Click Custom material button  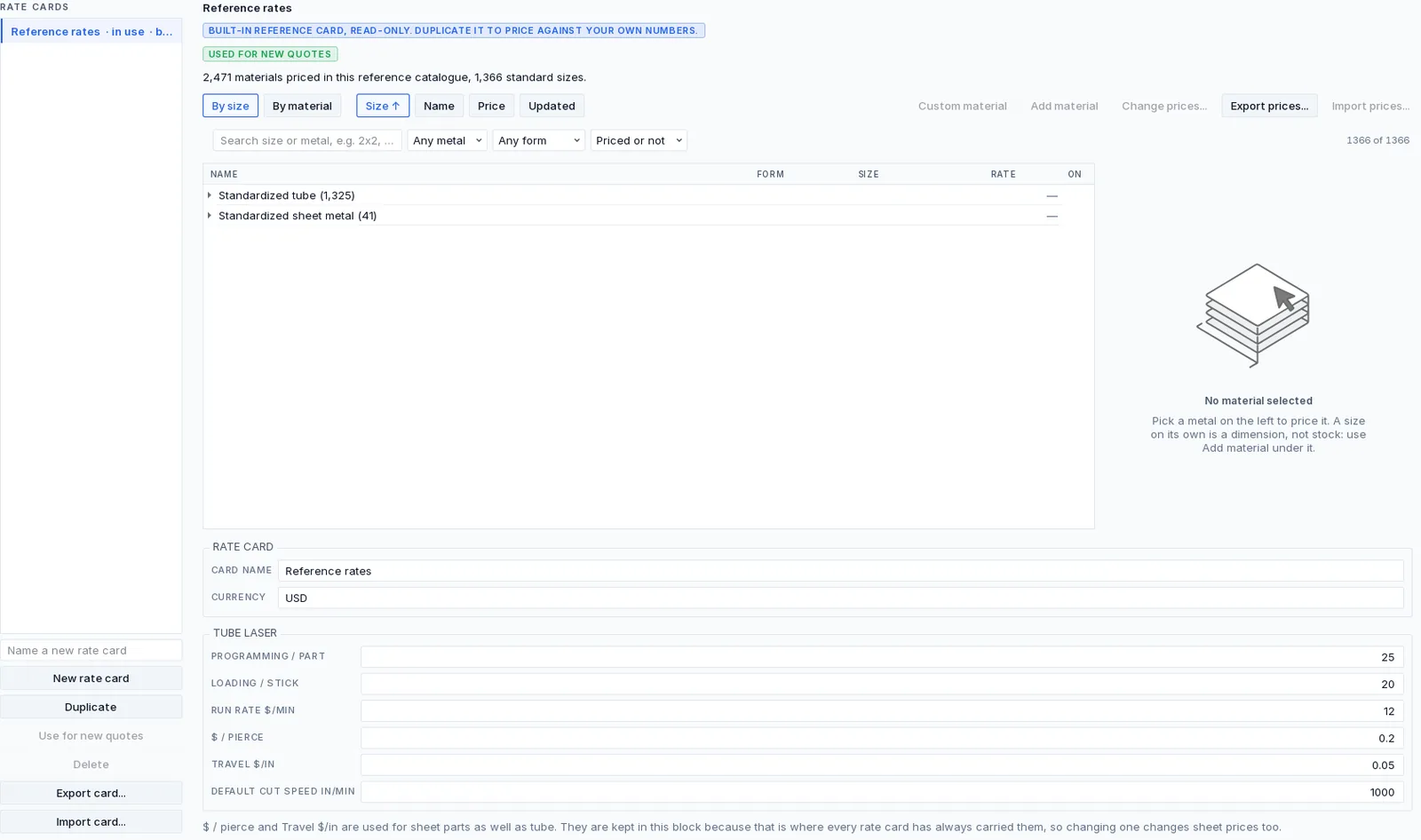(962, 106)
